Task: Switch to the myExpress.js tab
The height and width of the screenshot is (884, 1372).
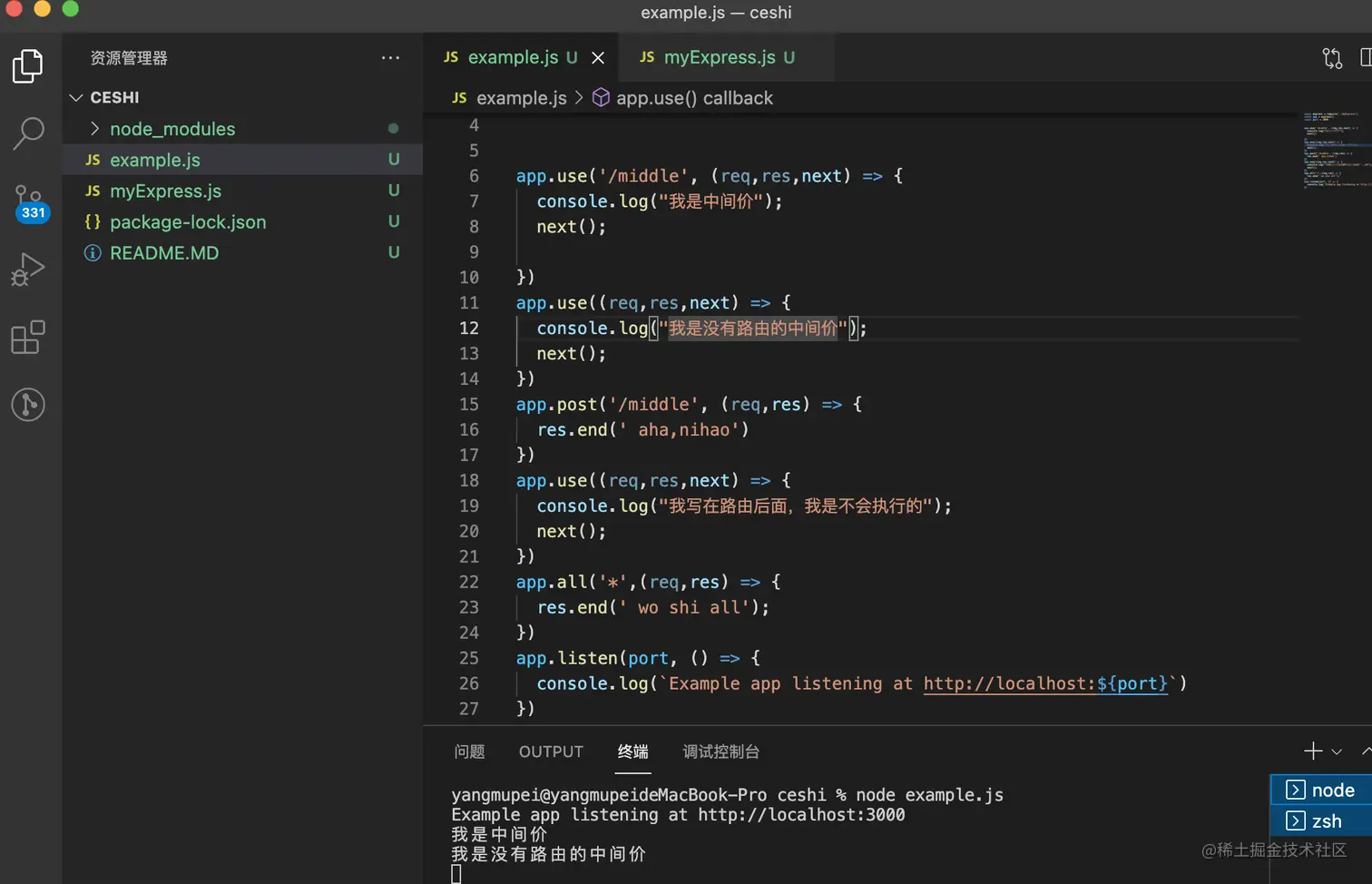Action: 717,57
